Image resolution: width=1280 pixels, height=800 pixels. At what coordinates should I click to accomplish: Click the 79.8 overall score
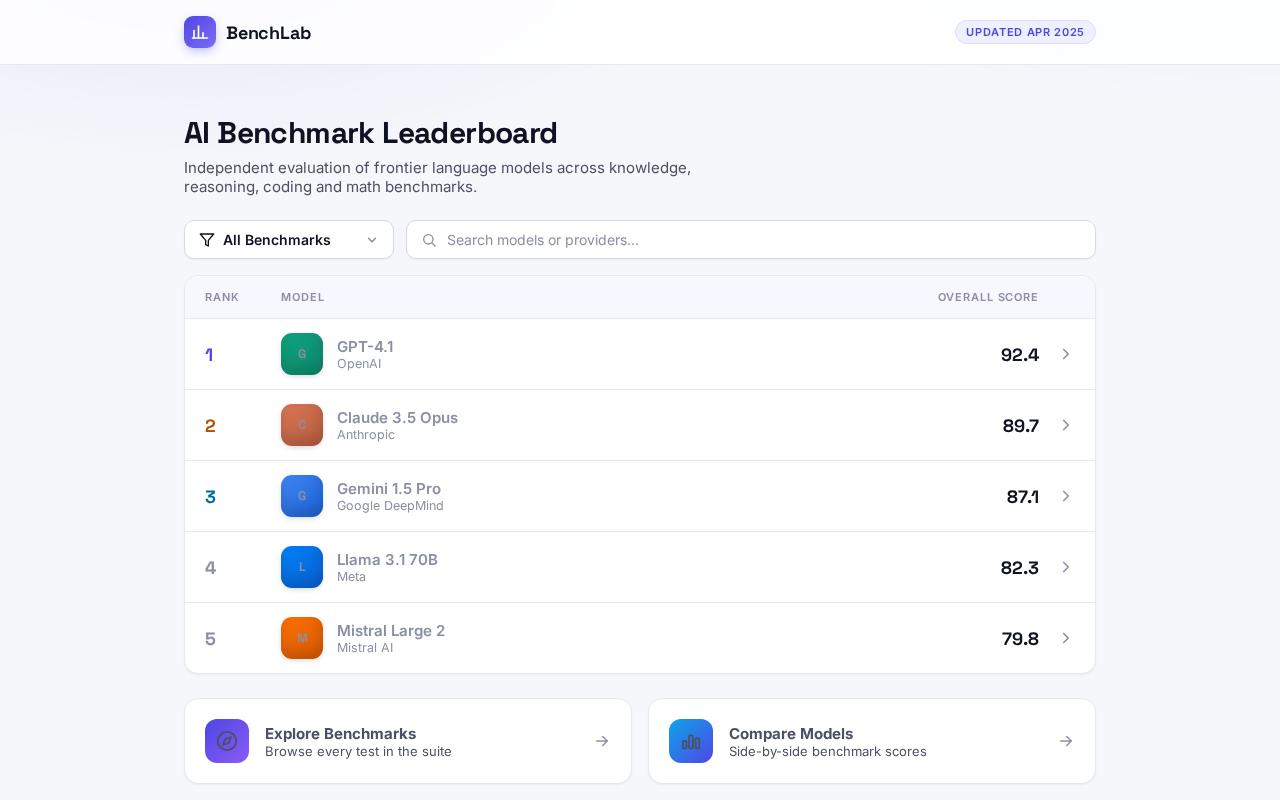point(1020,639)
